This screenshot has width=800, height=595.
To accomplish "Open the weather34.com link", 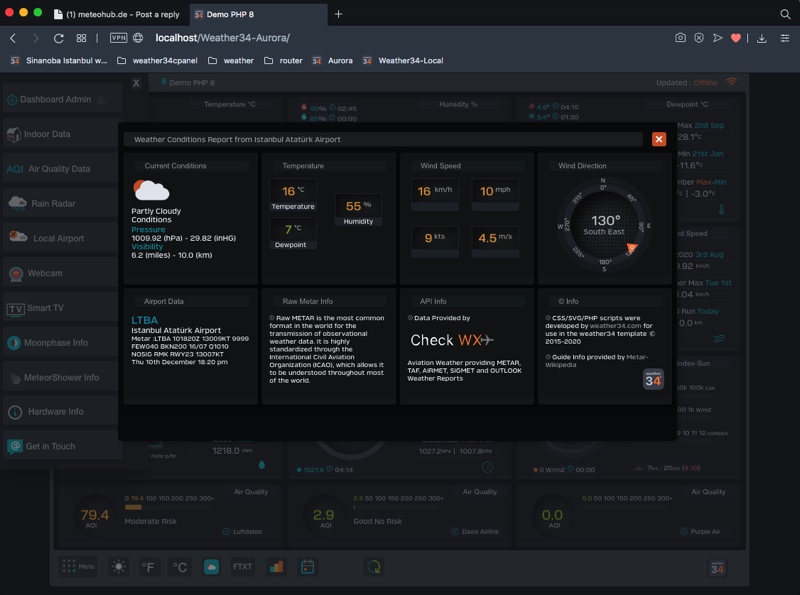I will 615,326.
